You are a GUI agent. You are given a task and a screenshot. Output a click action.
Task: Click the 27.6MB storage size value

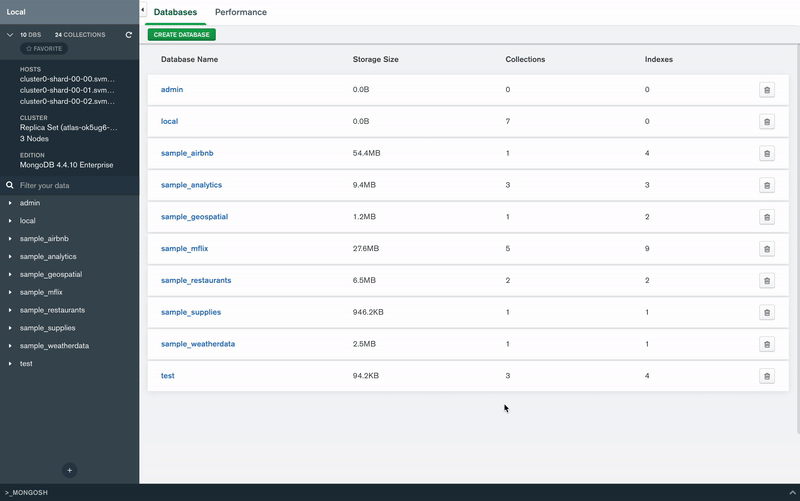click(x=366, y=248)
